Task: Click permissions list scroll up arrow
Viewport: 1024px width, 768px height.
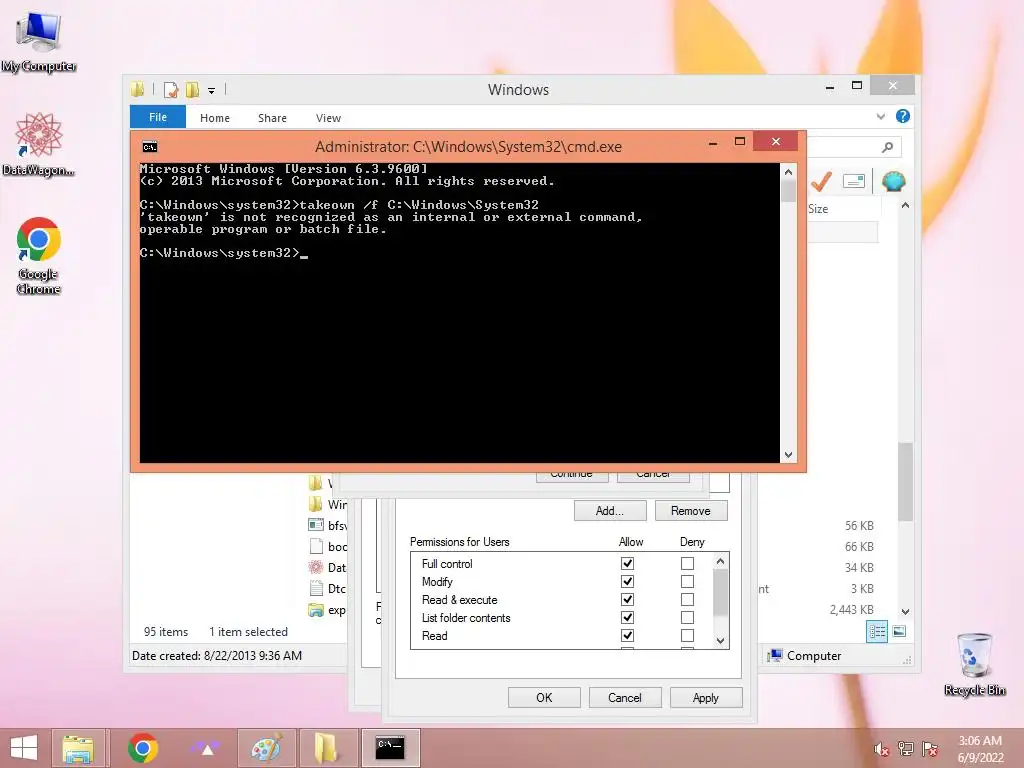Action: click(x=720, y=561)
